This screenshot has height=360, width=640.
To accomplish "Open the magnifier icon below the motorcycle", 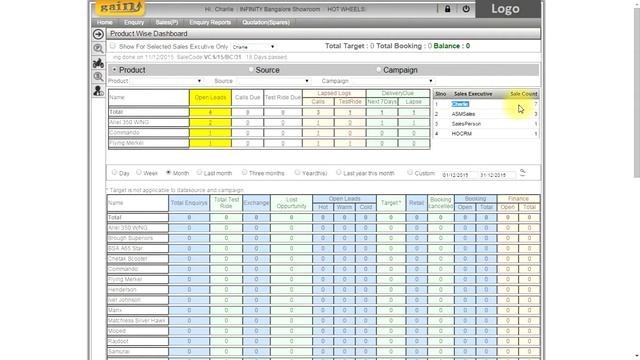I will (98, 77).
